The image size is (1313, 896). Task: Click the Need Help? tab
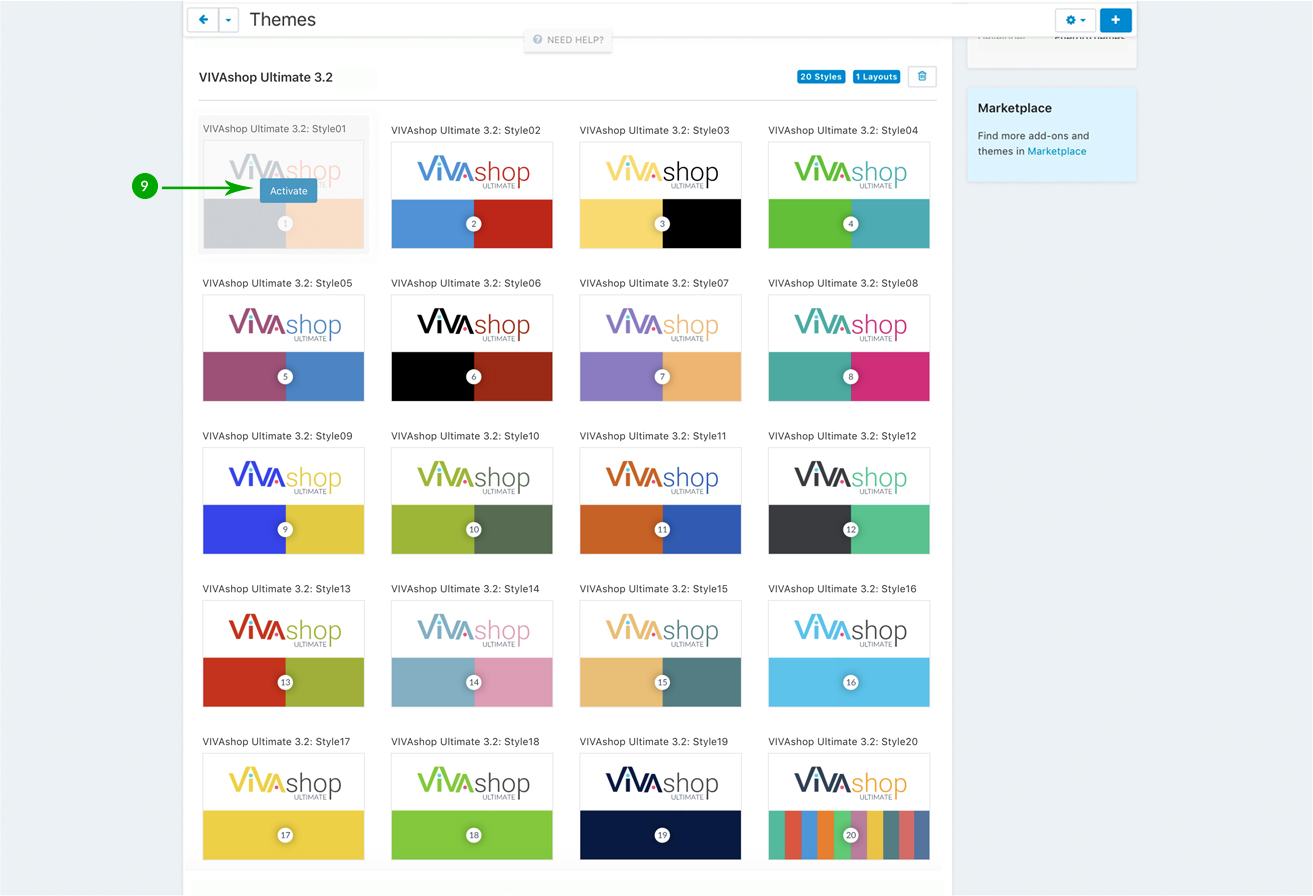click(x=568, y=40)
